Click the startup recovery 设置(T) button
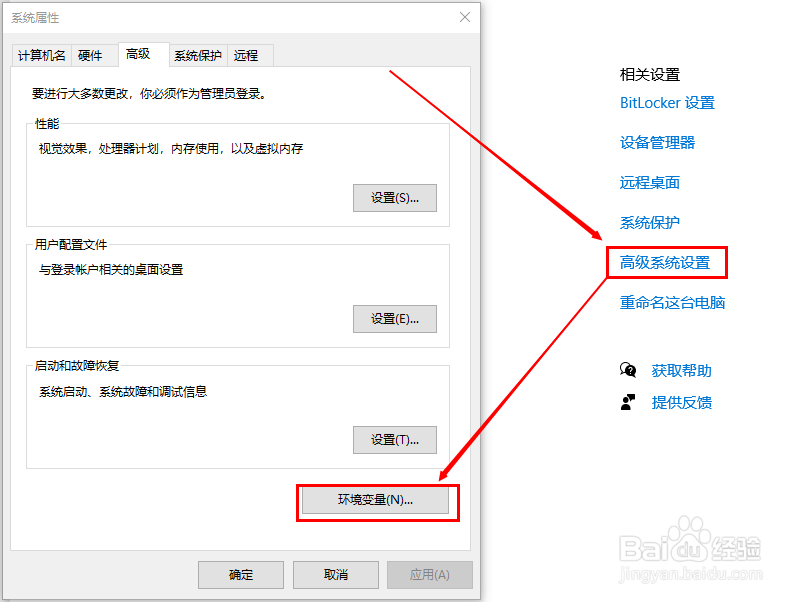 pos(394,439)
